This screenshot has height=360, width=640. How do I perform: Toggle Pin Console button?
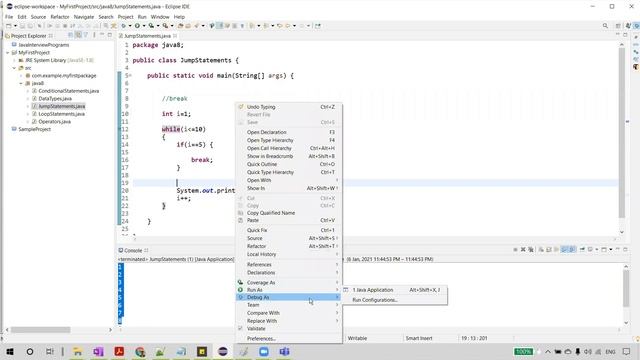pyautogui.click(x=582, y=249)
